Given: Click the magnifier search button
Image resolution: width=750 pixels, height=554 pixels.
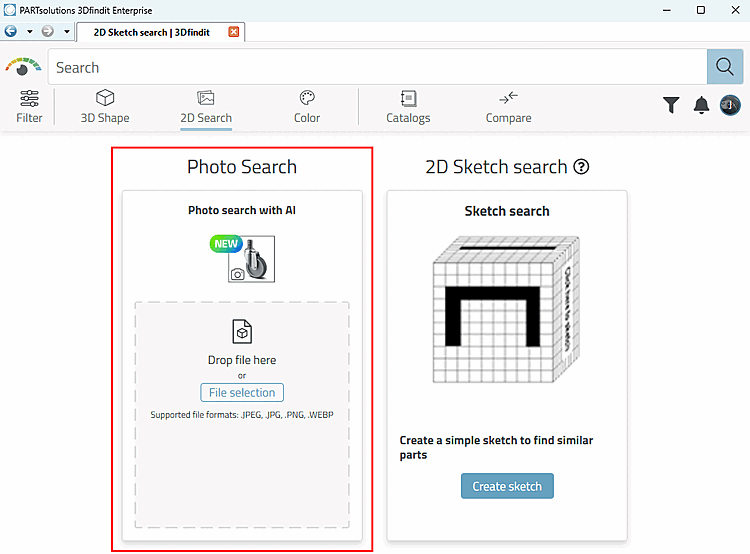Looking at the screenshot, I should pyautogui.click(x=724, y=67).
